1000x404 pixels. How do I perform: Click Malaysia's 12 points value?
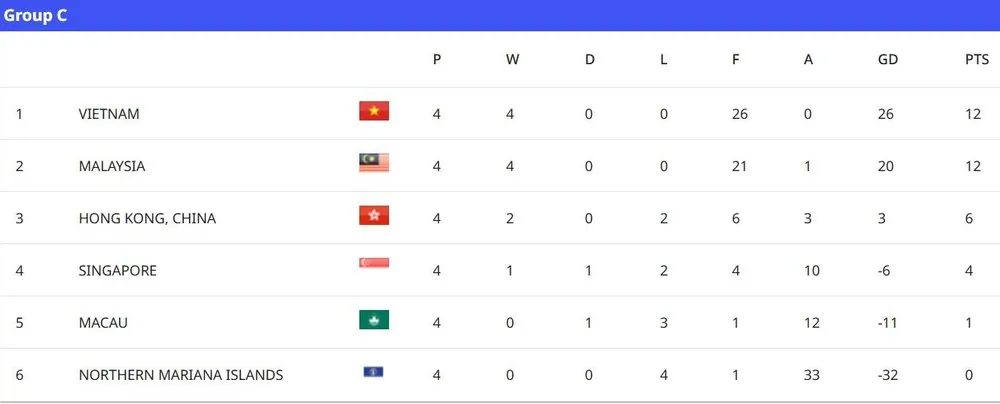(x=974, y=166)
